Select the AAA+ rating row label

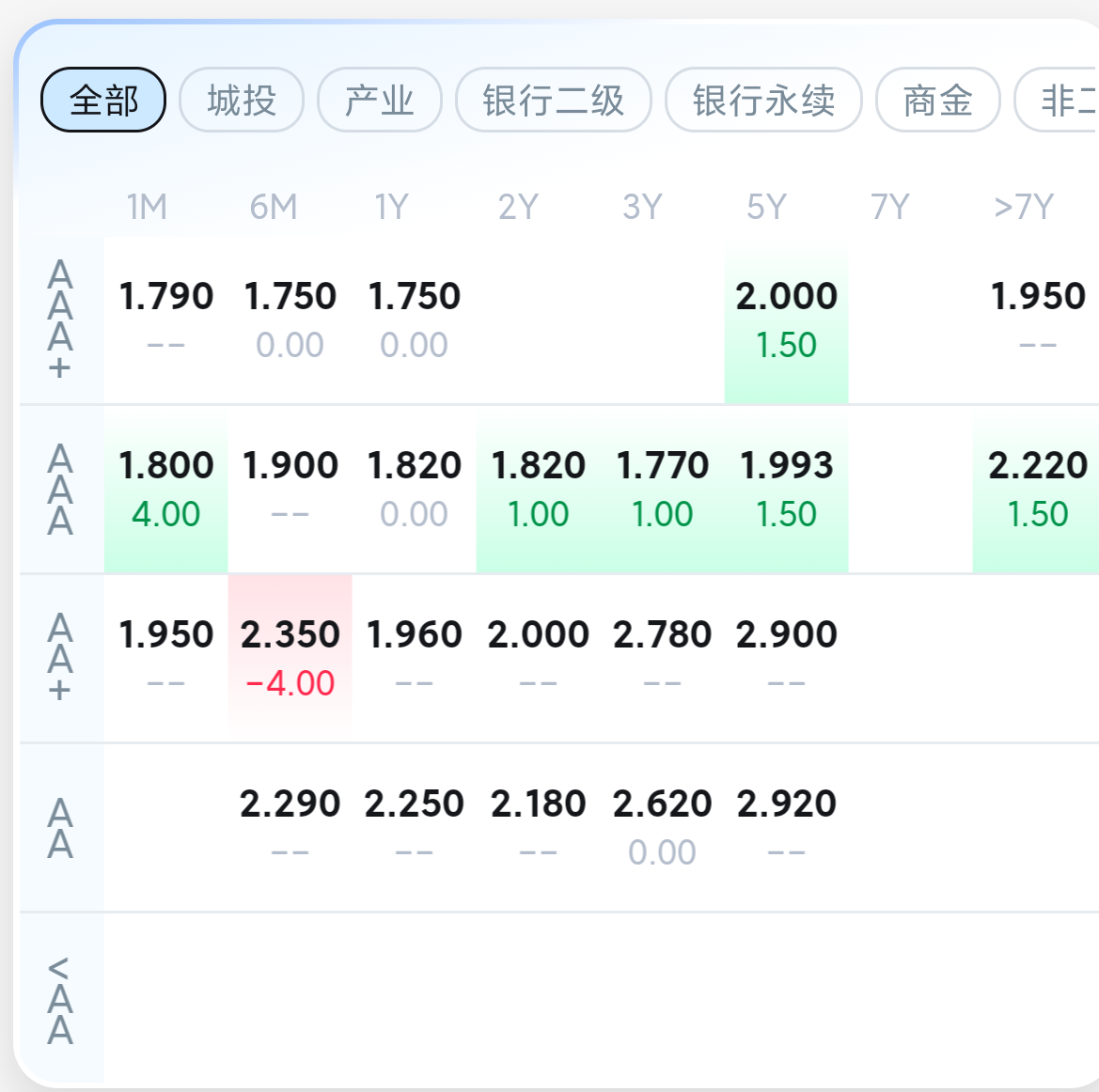click(60, 320)
